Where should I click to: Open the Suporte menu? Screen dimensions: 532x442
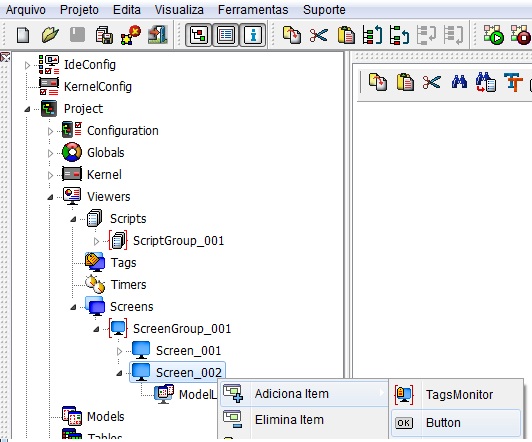tap(324, 10)
